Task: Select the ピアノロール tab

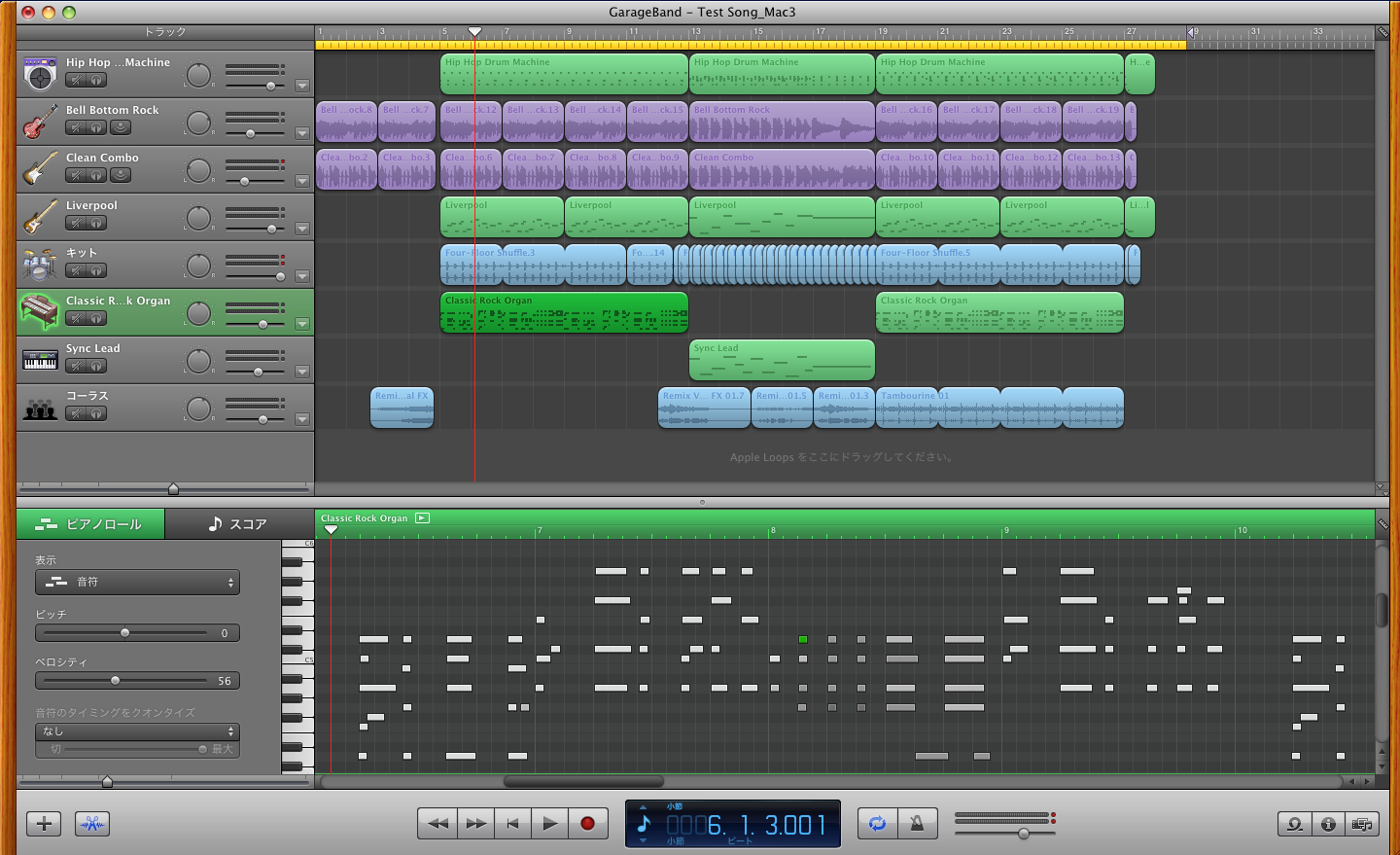Action: pos(90,524)
